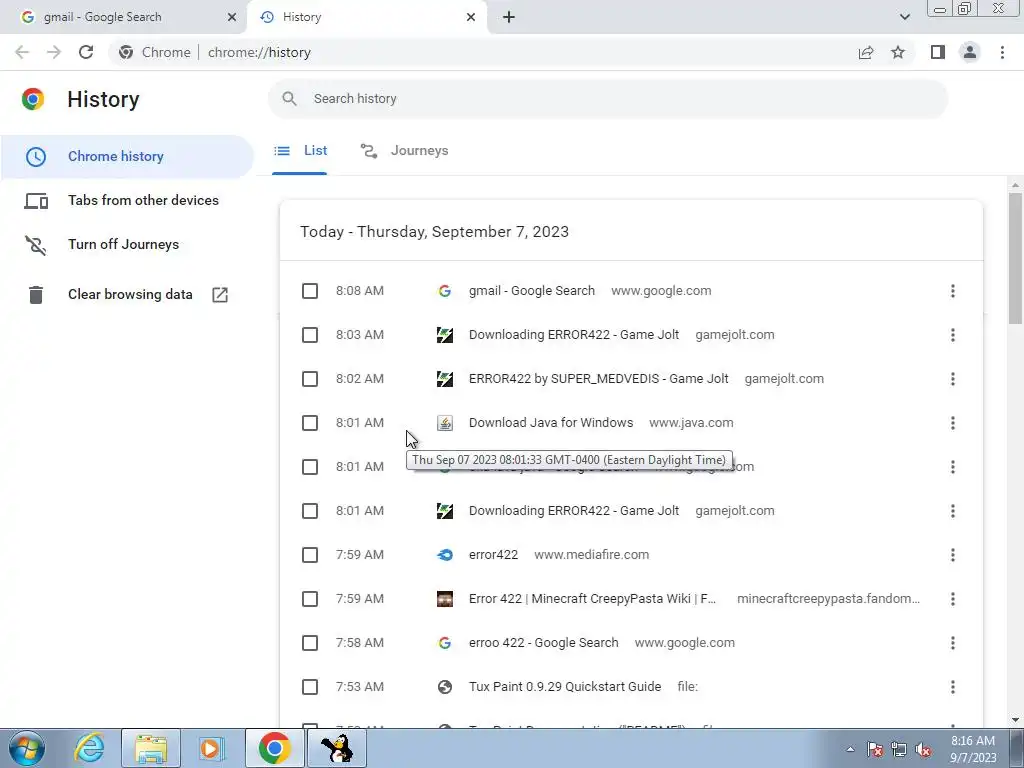Open the tab search chevron

pyautogui.click(x=904, y=17)
